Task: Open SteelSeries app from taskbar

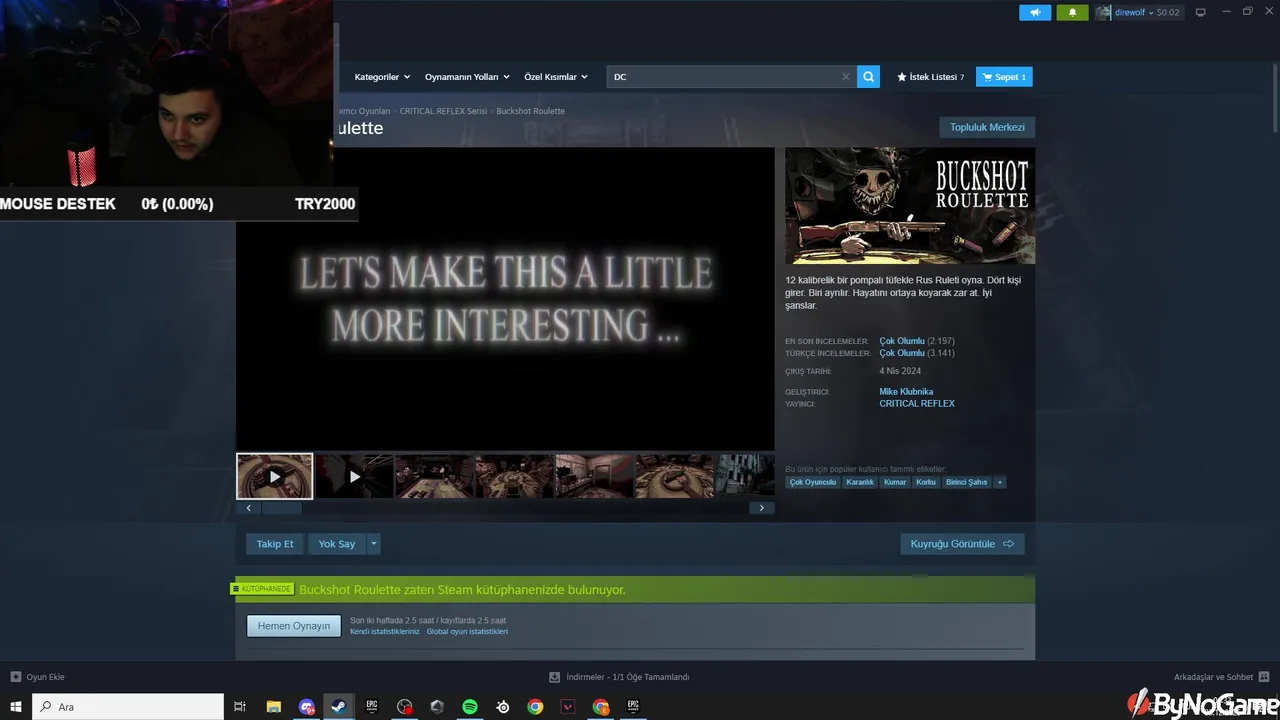Action: pos(503,707)
